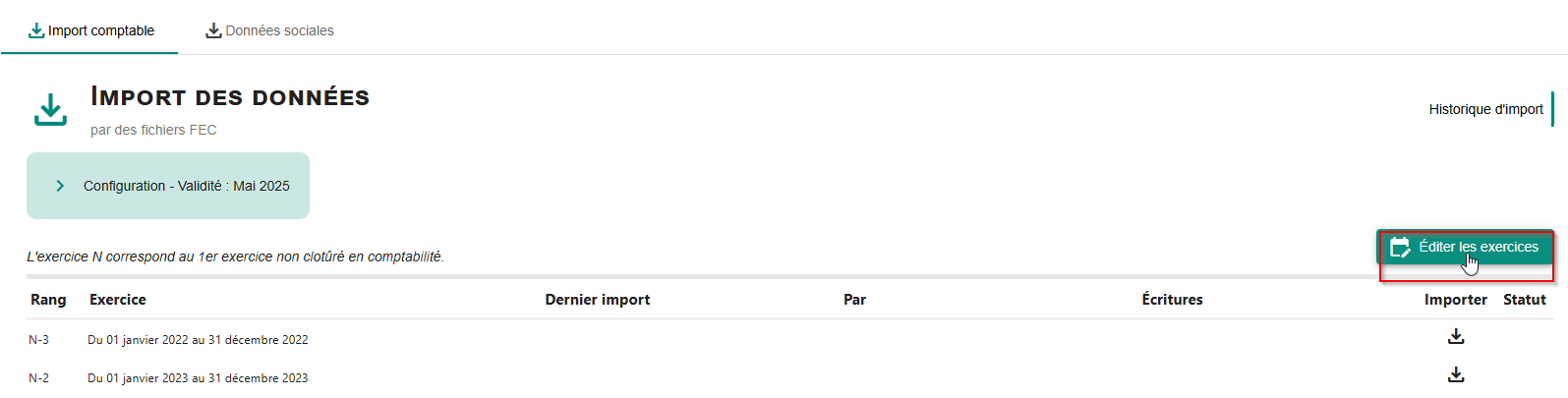Click the download icon on Données sociales tab

point(213,30)
